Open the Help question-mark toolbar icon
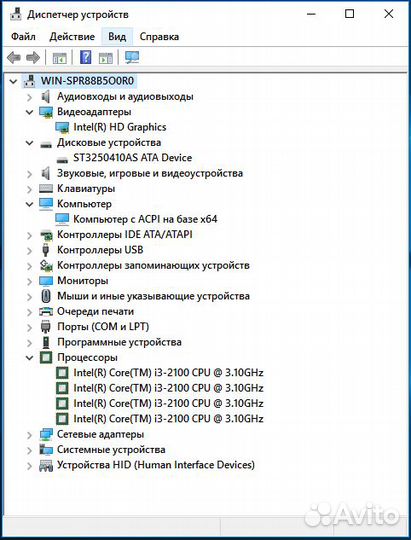 click(x=85, y=57)
